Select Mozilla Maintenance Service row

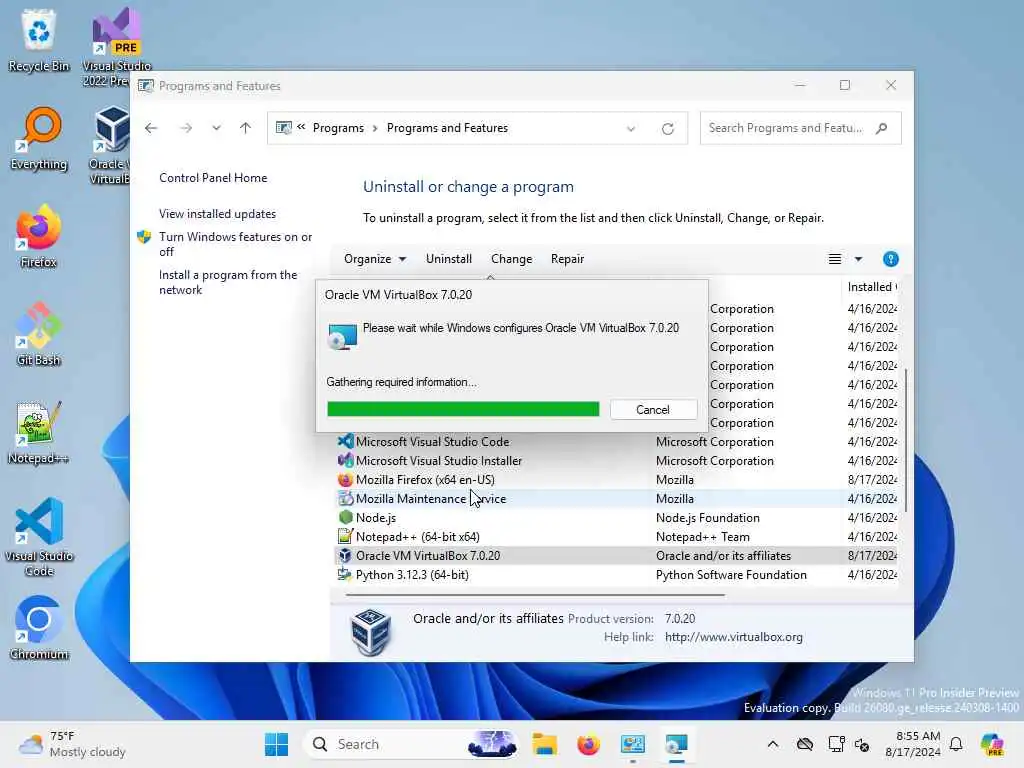(617, 499)
